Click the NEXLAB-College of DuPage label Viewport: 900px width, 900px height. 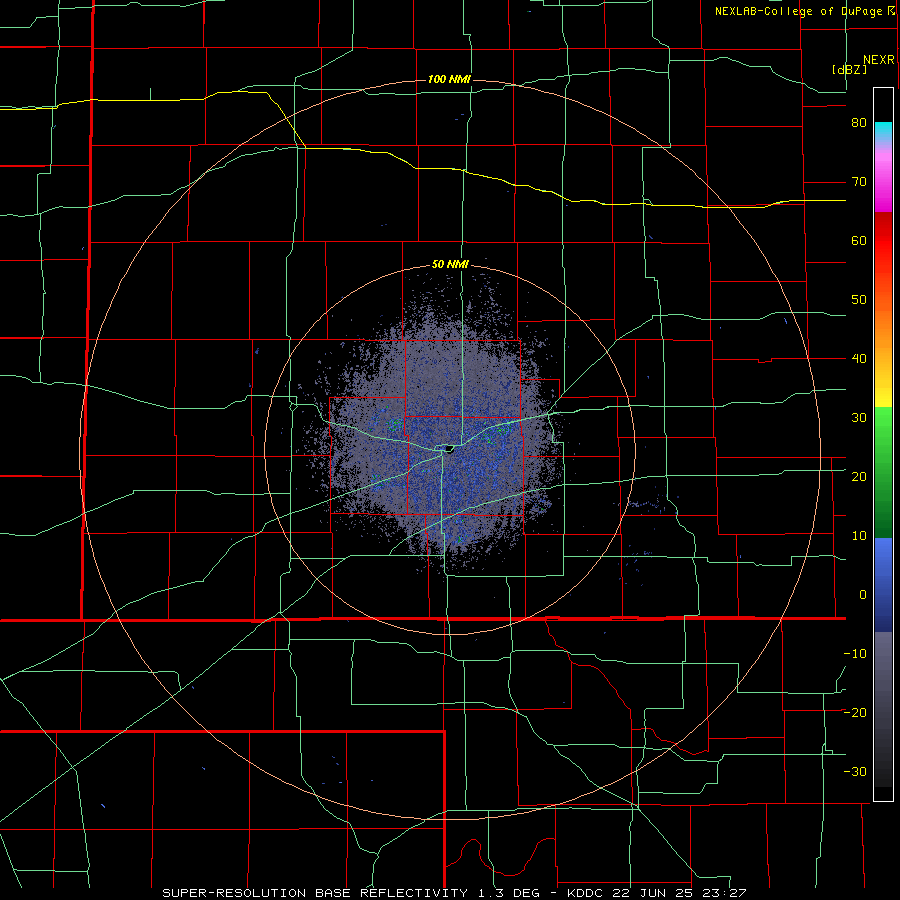coord(800,11)
